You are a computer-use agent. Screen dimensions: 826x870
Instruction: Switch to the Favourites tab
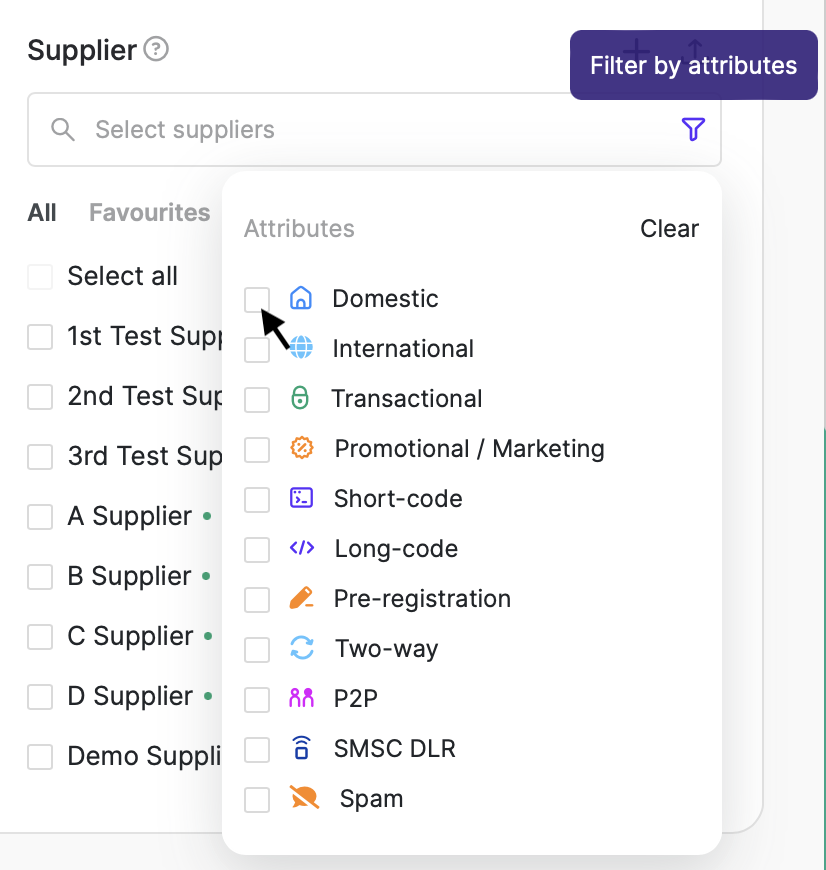click(149, 213)
